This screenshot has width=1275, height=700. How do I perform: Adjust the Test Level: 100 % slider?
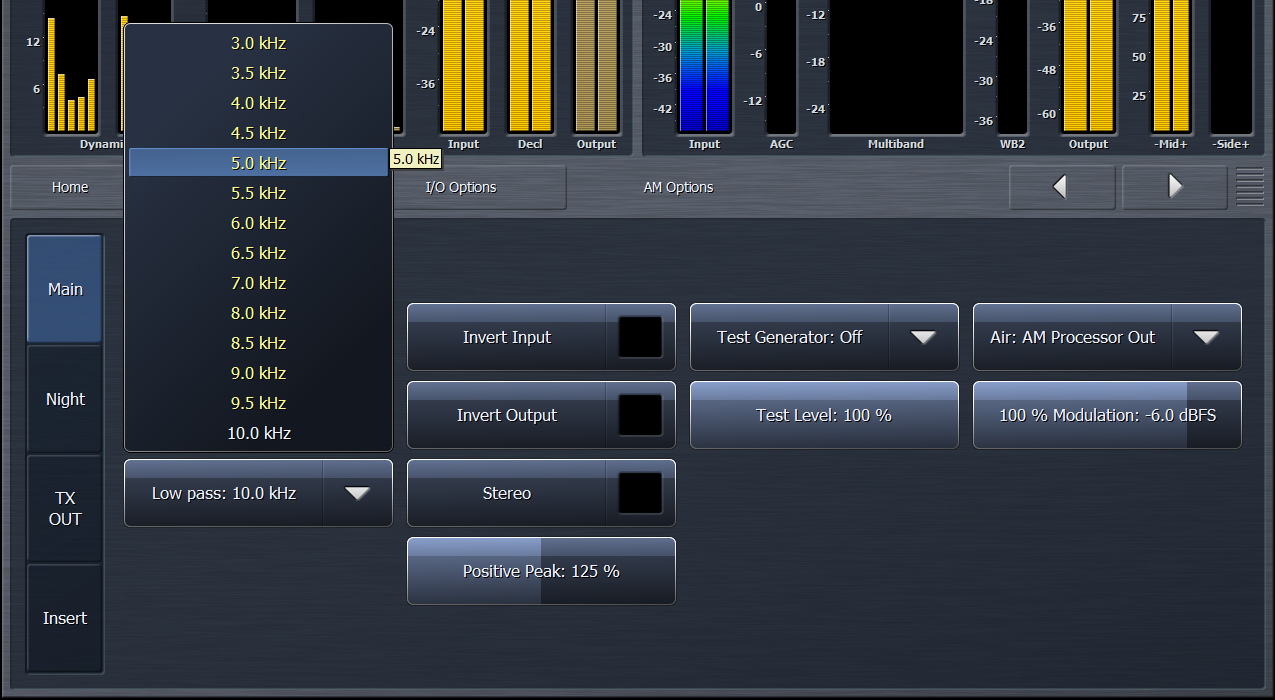point(824,415)
